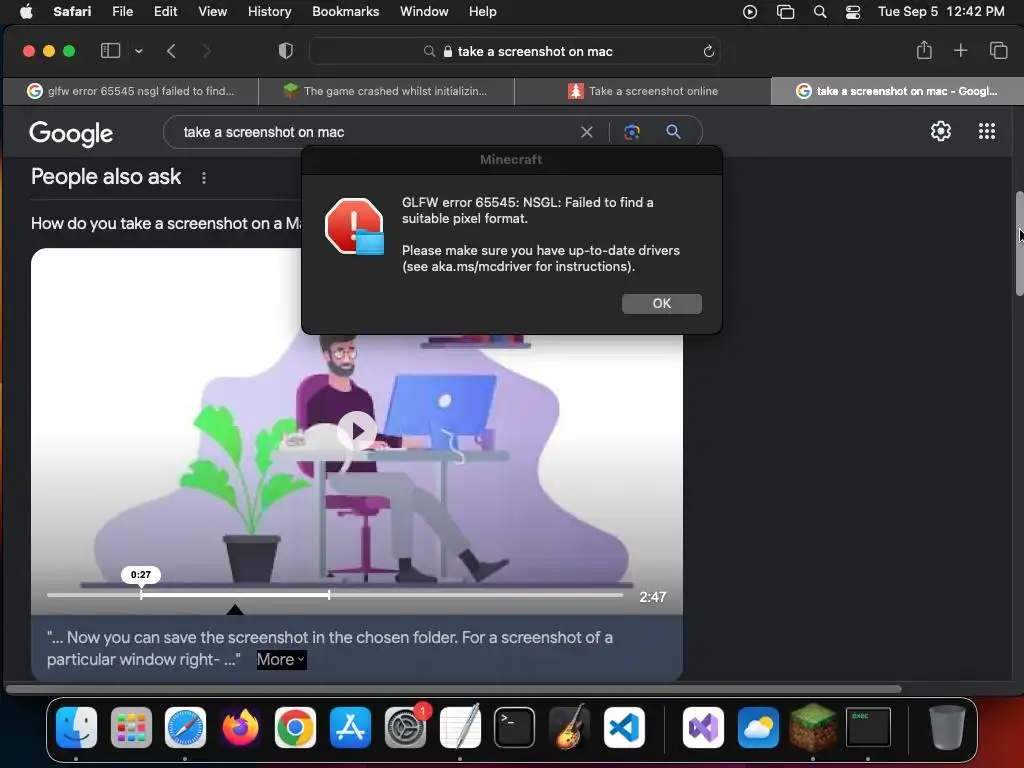The image size is (1024, 768).
Task: Open Spotlight search in menu bar
Action: coord(820,12)
